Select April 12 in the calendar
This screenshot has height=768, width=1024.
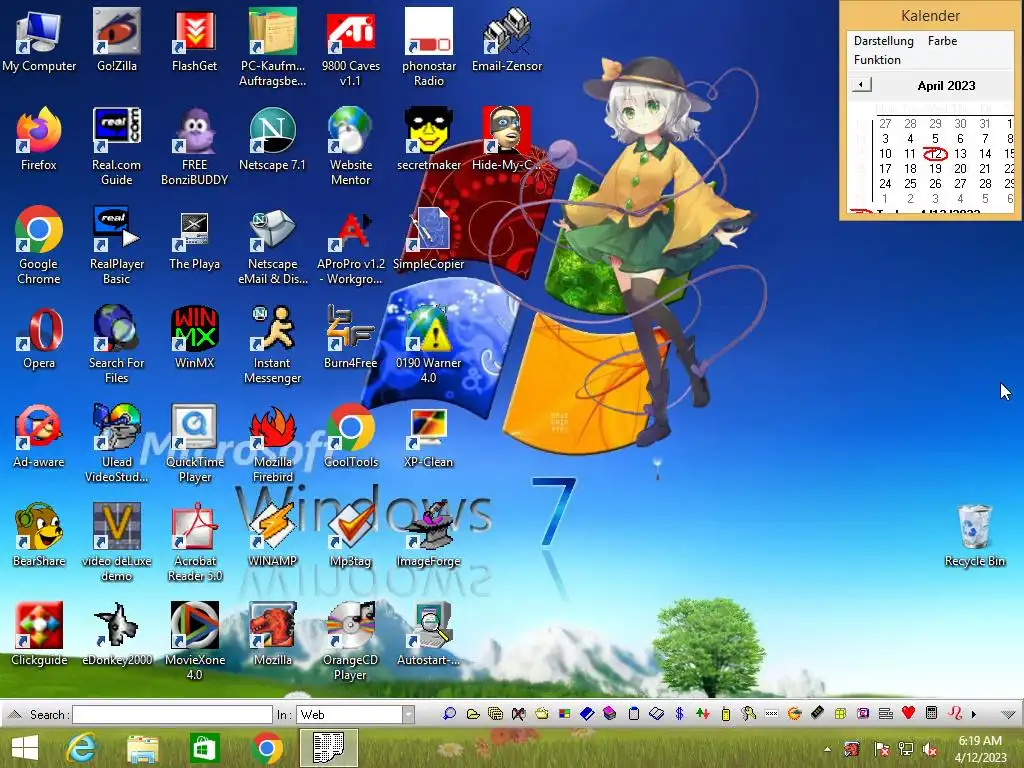(935, 153)
